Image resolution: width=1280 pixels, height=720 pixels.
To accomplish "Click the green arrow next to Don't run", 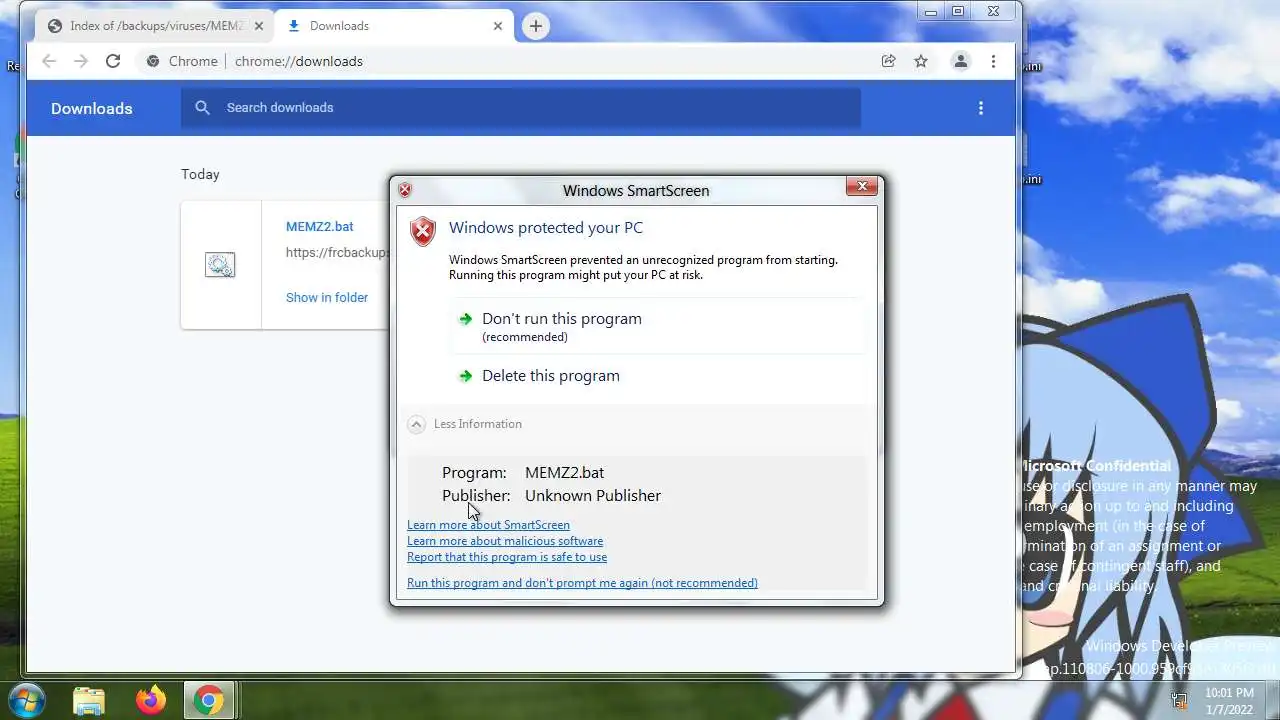I will 465,319.
